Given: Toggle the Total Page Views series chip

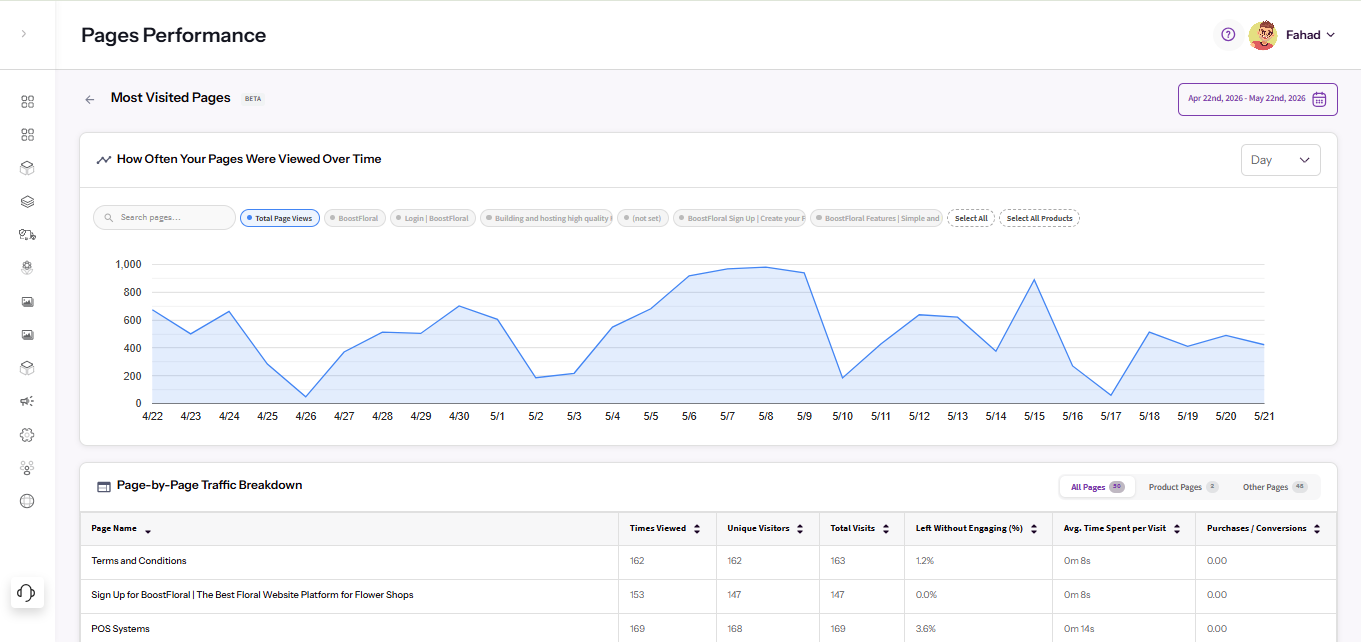Looking at the screenshot, I should 280,218.
